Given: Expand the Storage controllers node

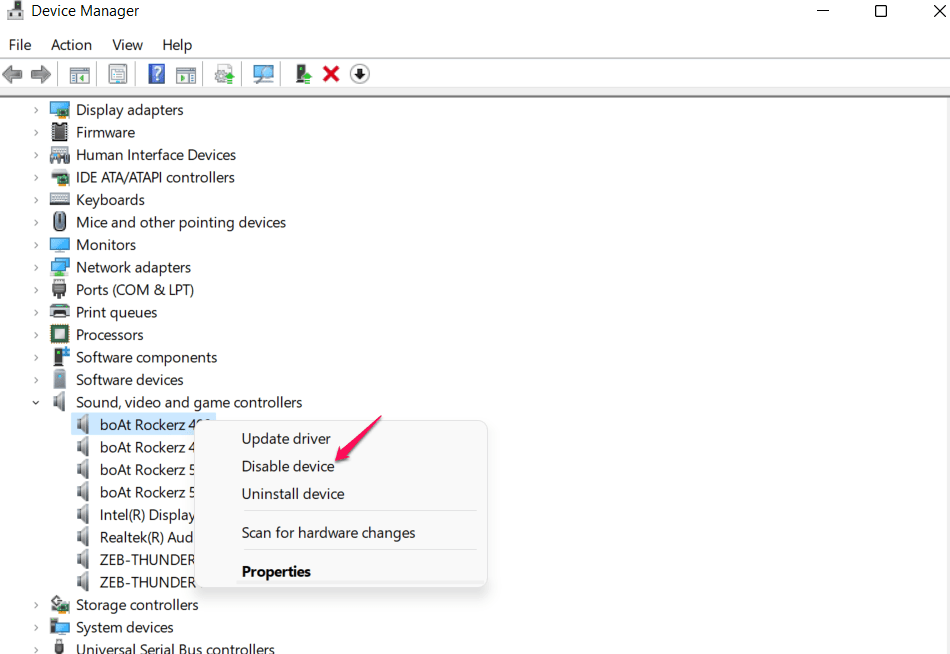Looking at the screenshot, I should tap(36, 605).
